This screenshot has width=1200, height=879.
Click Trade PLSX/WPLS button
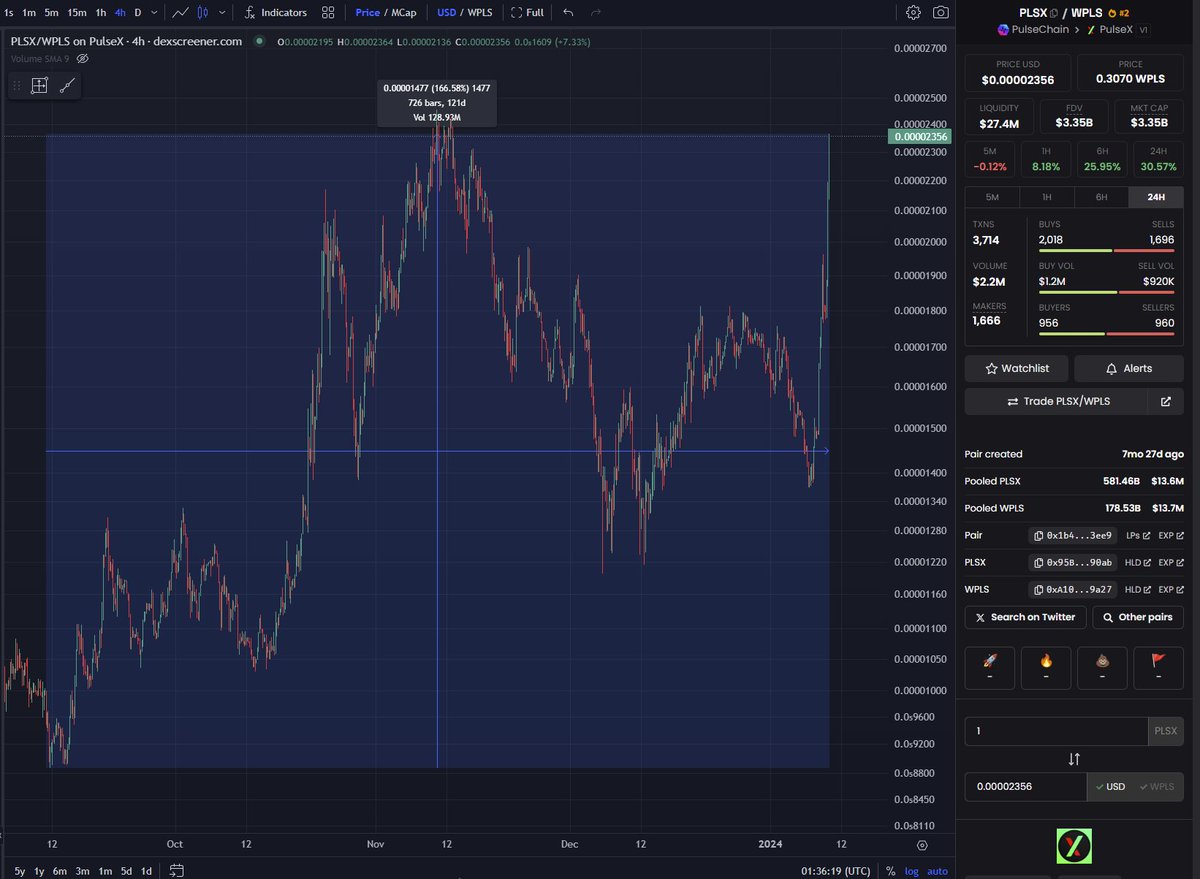coord(1055,401)
